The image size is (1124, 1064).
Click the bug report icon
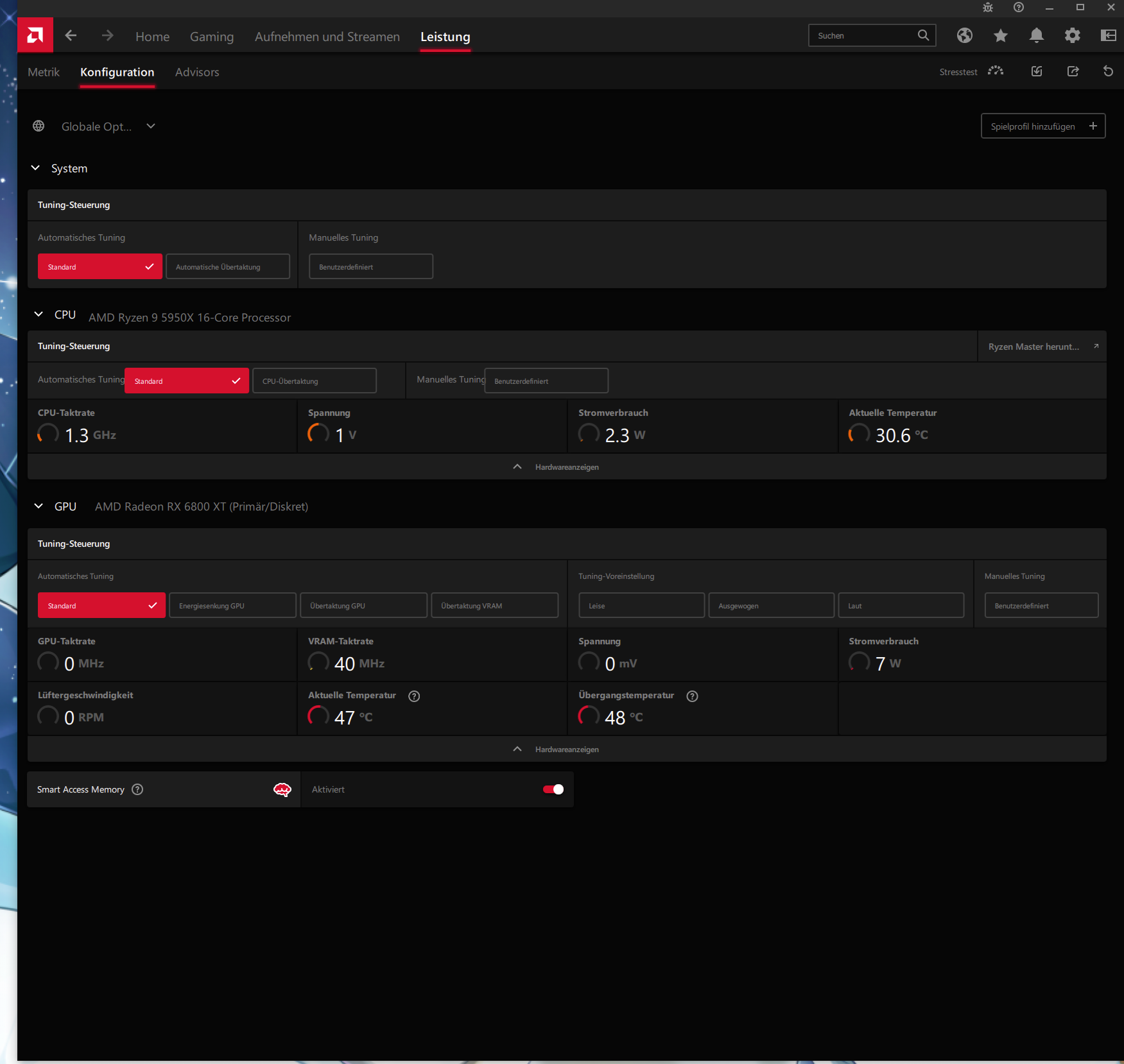tap(988, 8)
